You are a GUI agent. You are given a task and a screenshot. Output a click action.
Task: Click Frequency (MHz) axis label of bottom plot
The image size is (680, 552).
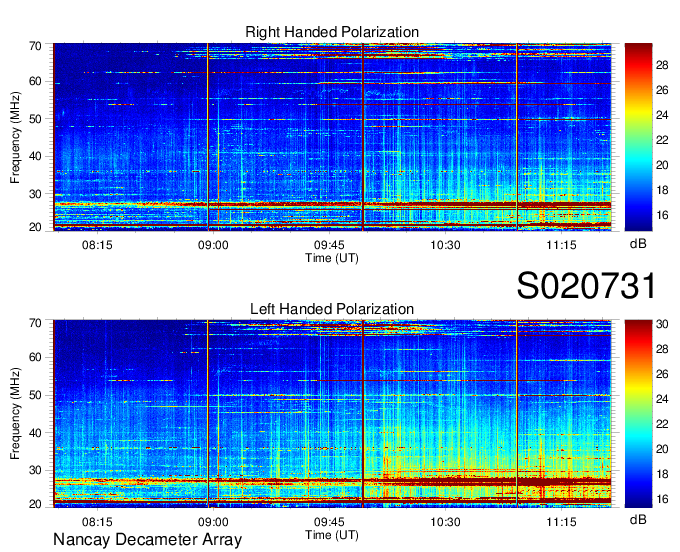point(15,414)
